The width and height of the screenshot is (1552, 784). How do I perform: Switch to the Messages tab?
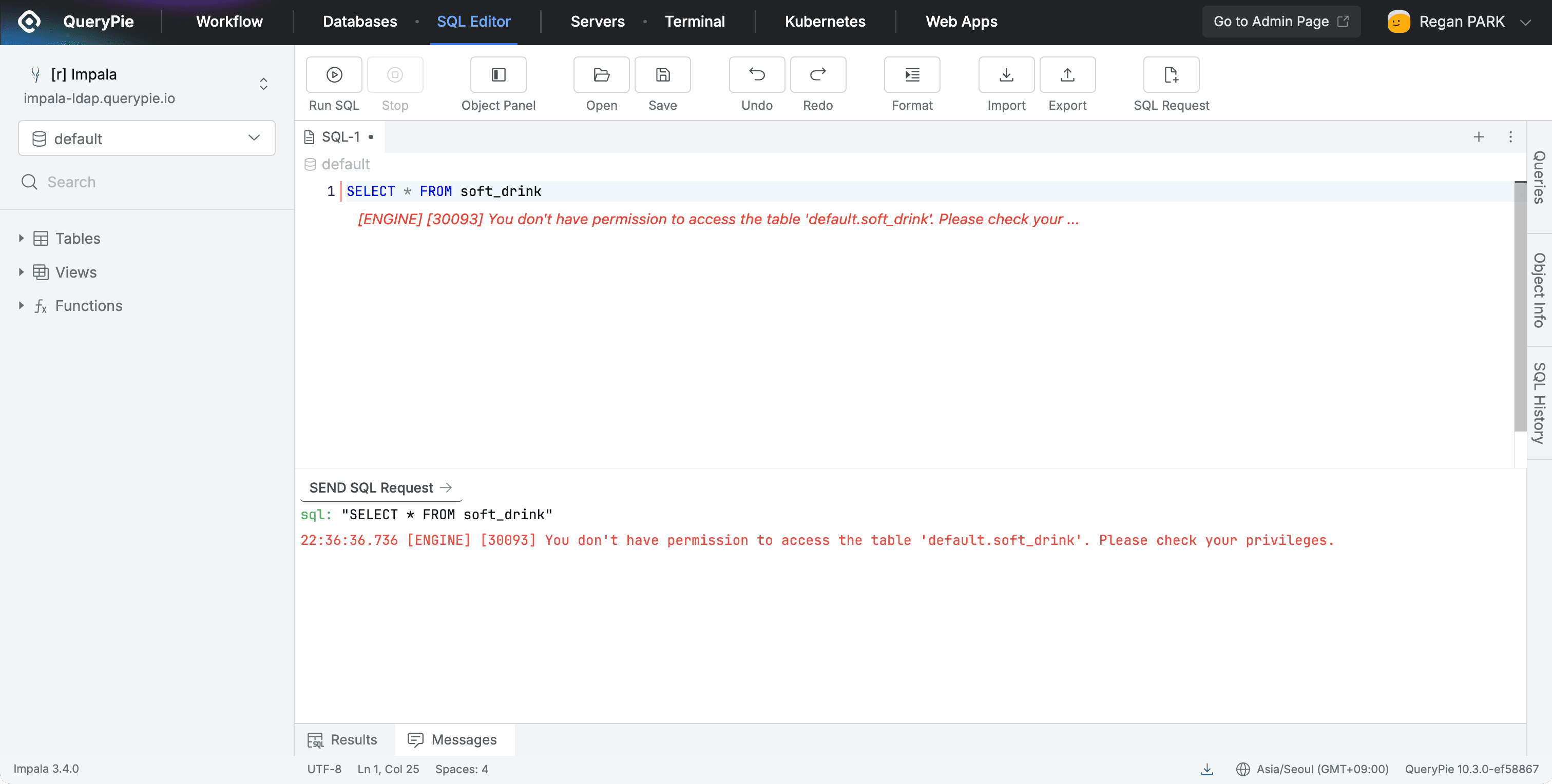click(x=454, y=739)
